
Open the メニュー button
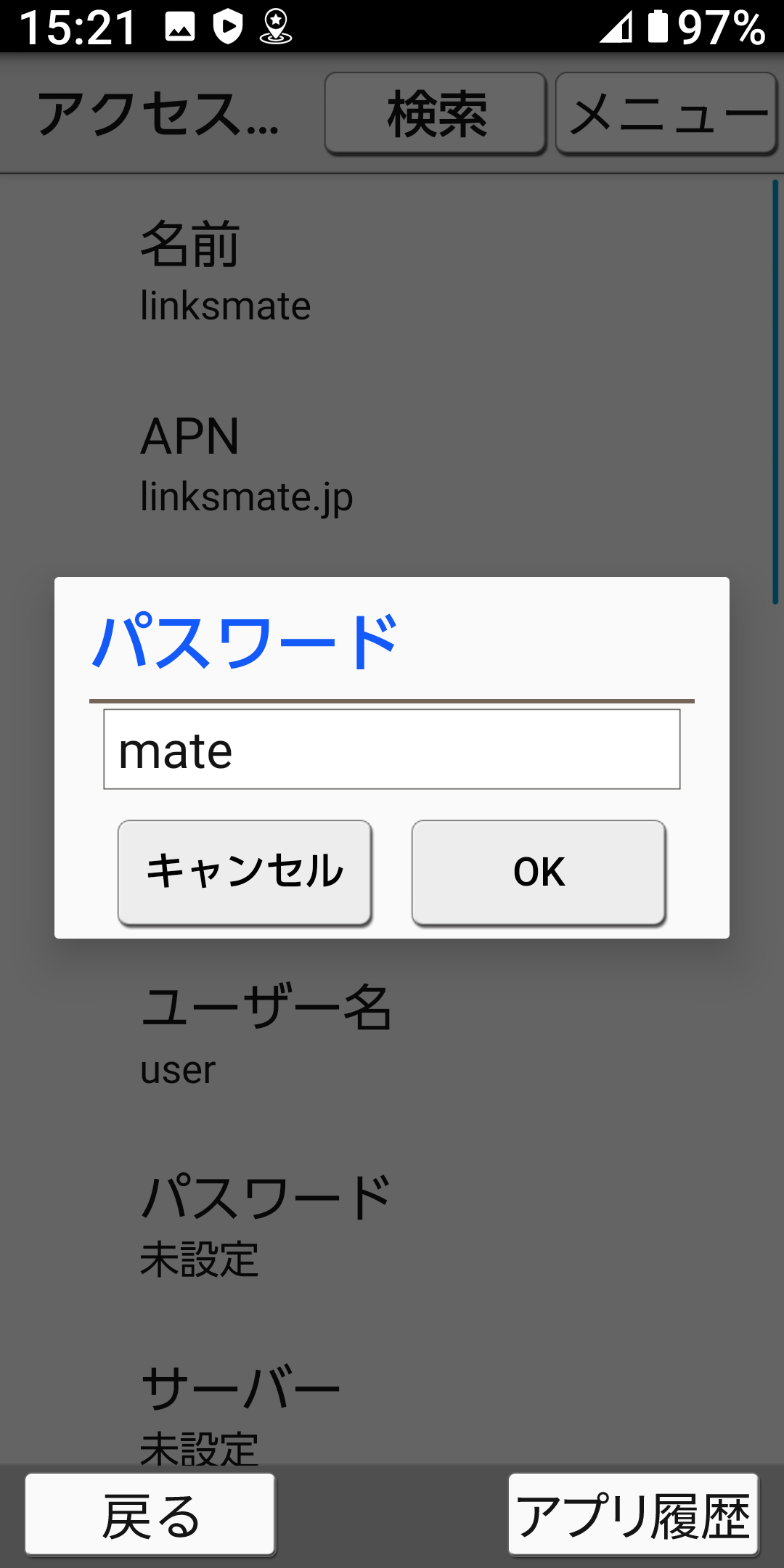666,114
